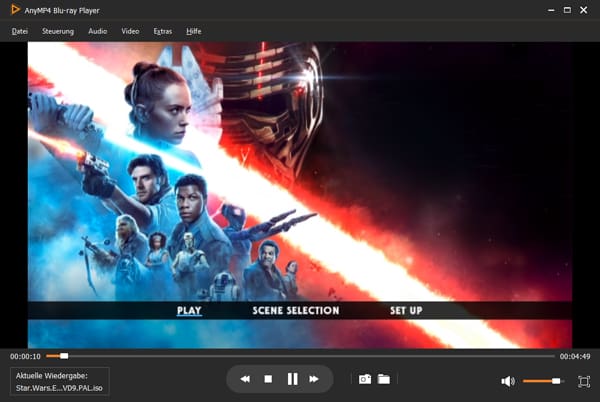Select SCENE SELECTION in disc menu
600x402 pixels.
296,311
